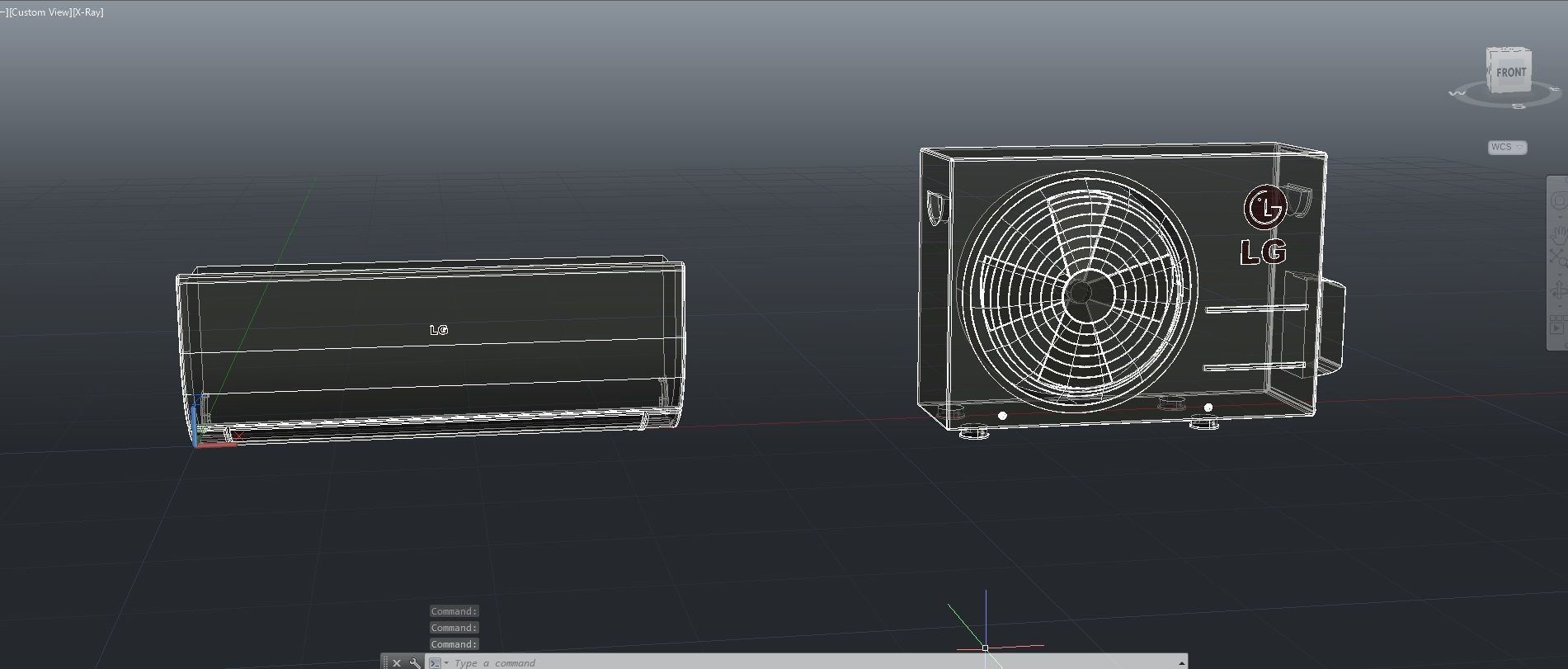Select the LG indoor split unit model
The width and height of the screenshot is (1568, 669).
click(x=430, y=352)
